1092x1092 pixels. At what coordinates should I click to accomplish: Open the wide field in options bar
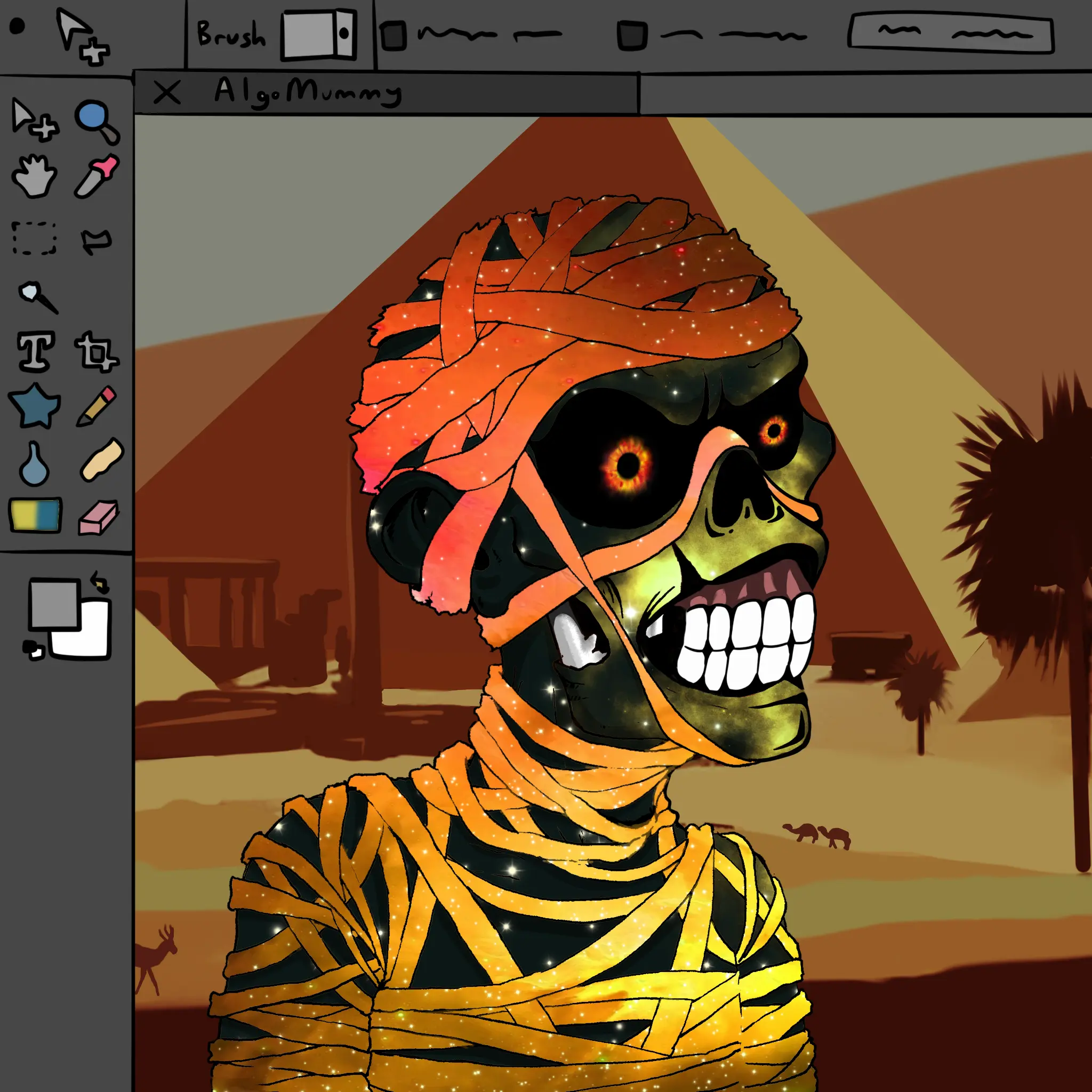pyautogui.click(x=951, y=35)
